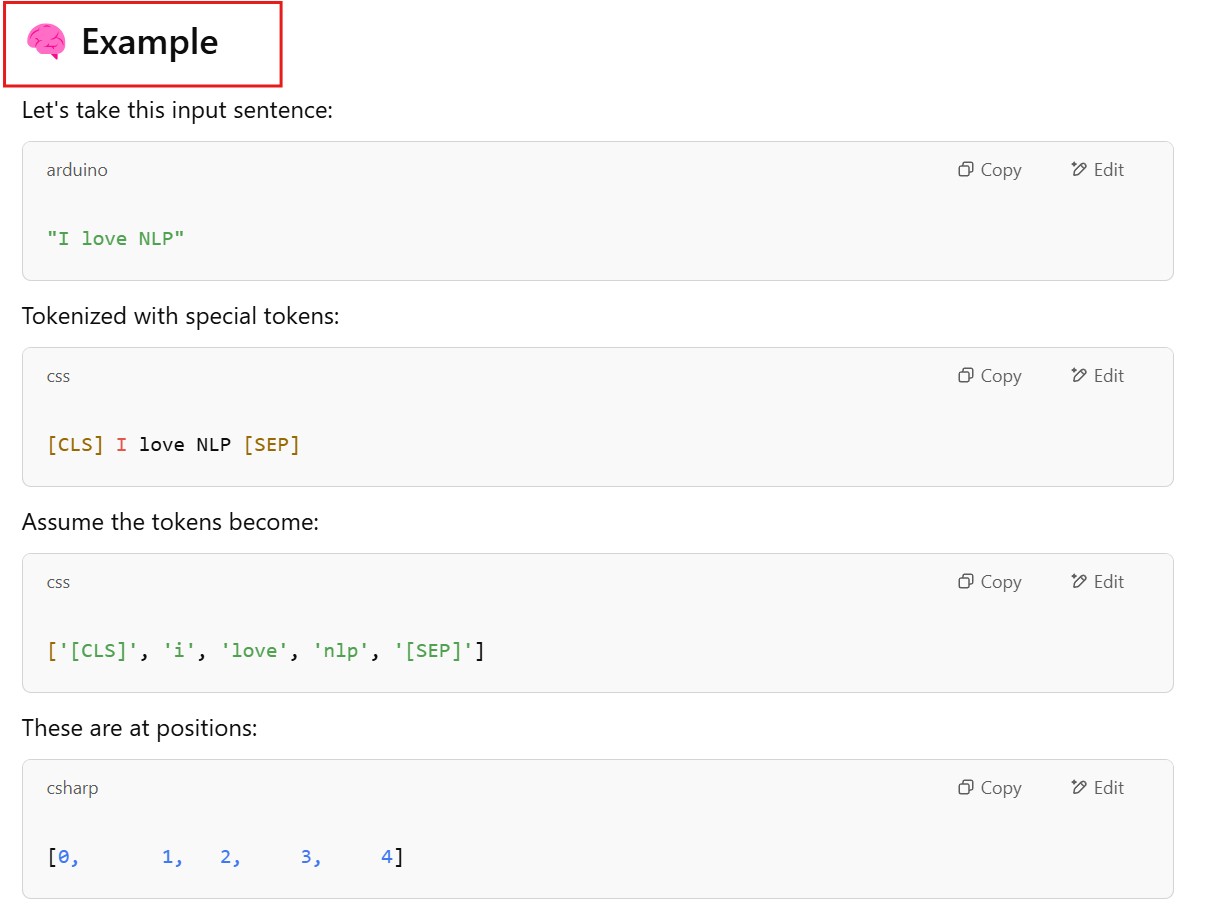Click position number 0 in the array
The image size is (1223, 912).
coord(64,857)
